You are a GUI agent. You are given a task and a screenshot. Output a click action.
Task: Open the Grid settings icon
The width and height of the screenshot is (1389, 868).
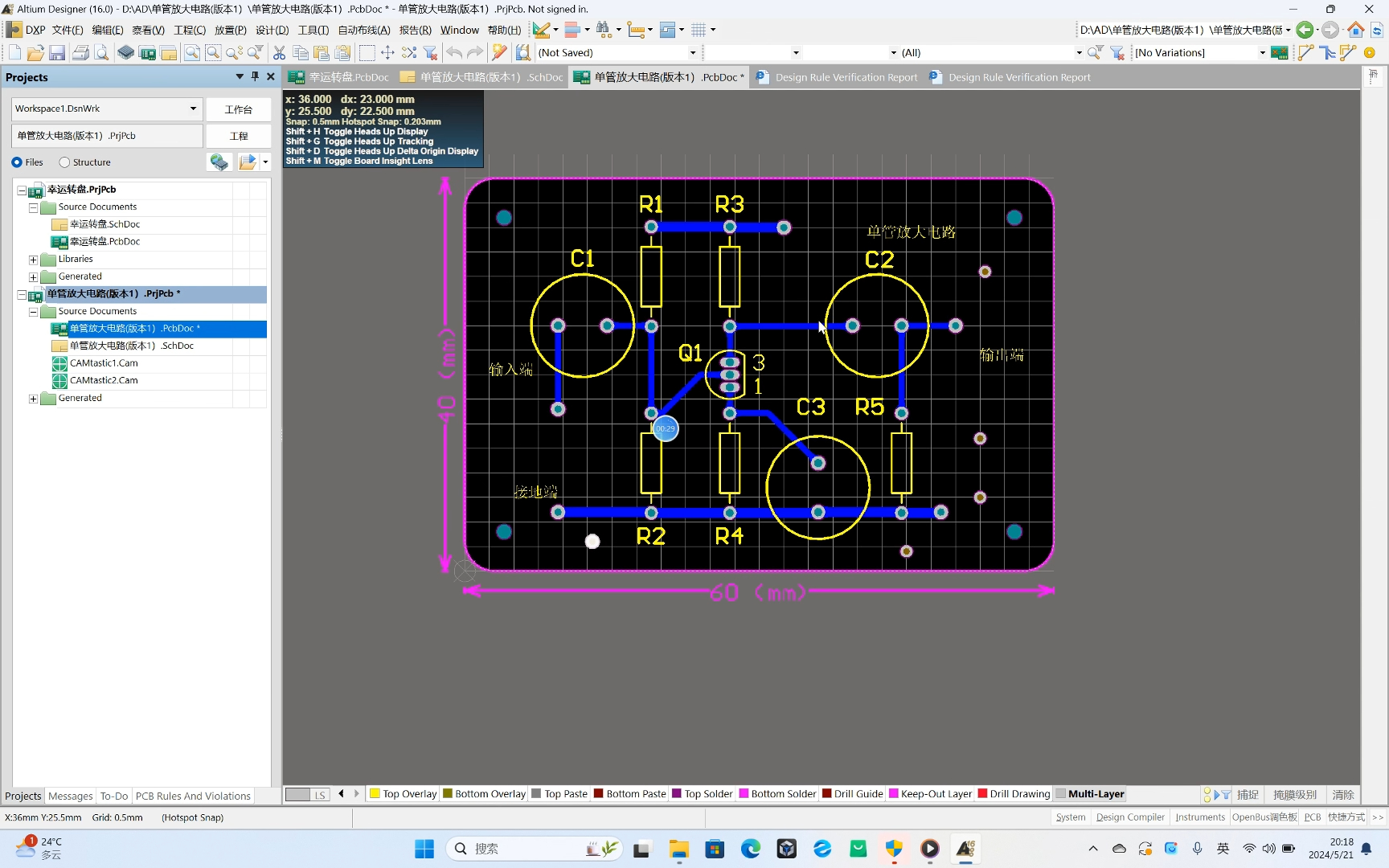(x=700, y=30)
